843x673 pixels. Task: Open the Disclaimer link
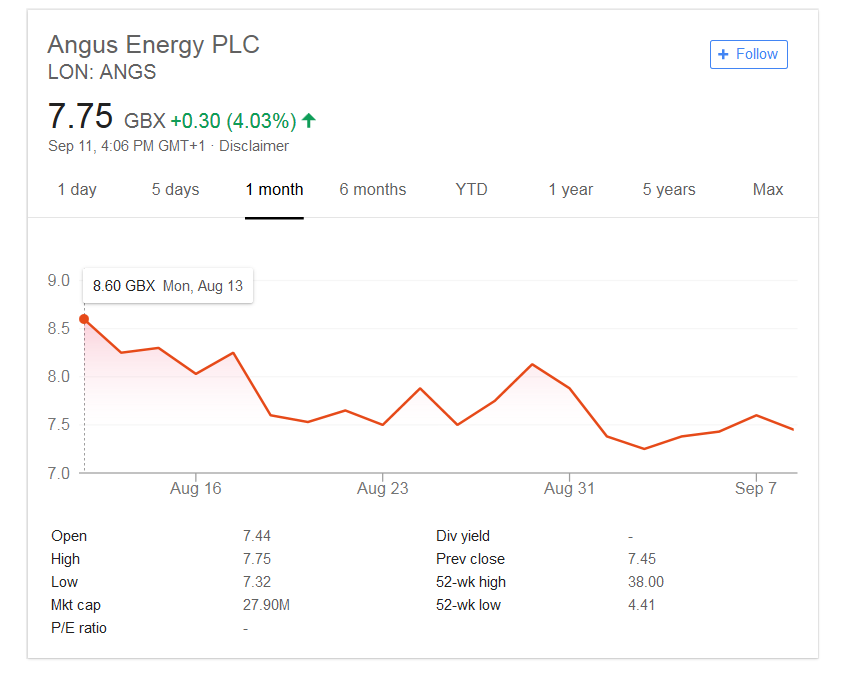coord(254,146)
